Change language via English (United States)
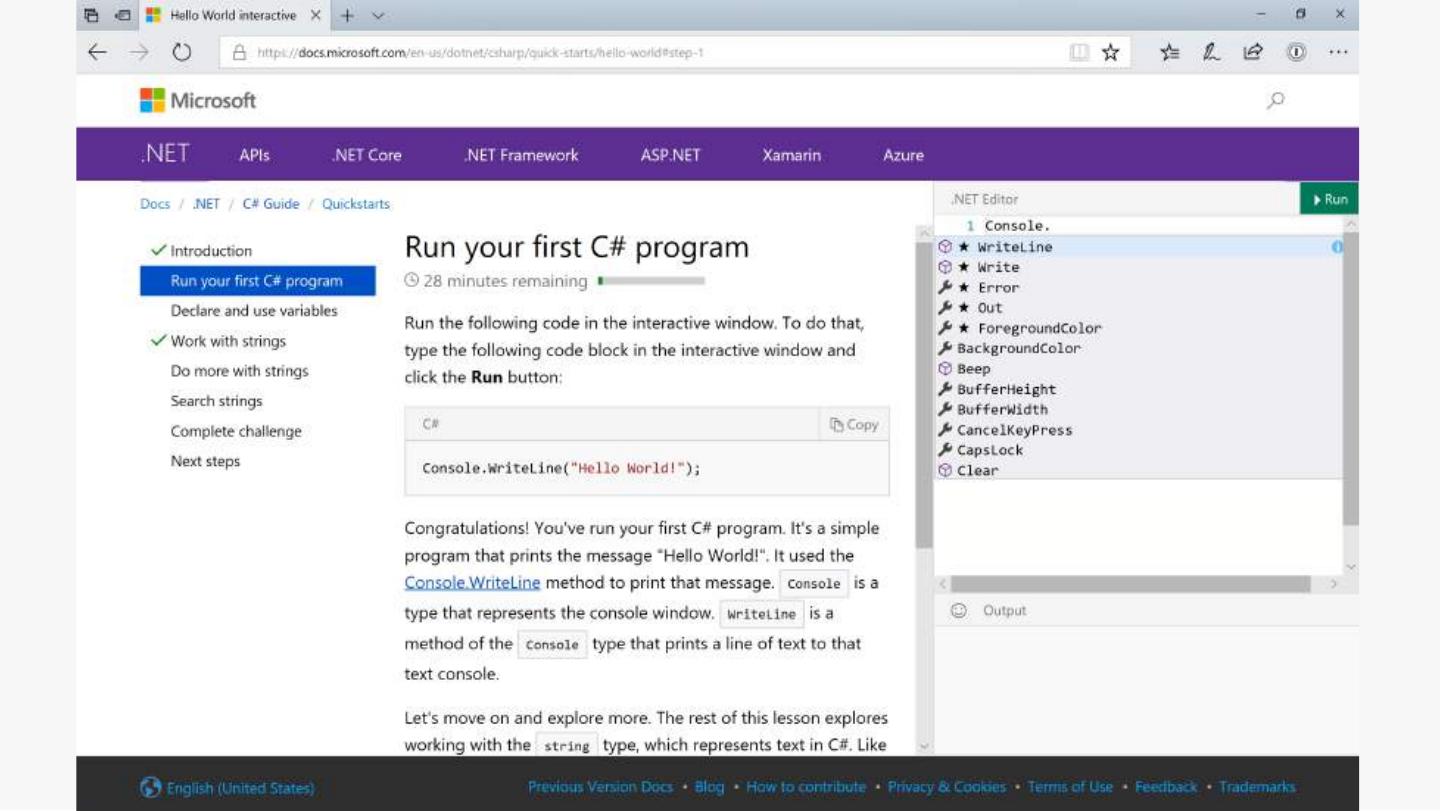This screenshot has height=811, width=1441. [x=228, y=788]
